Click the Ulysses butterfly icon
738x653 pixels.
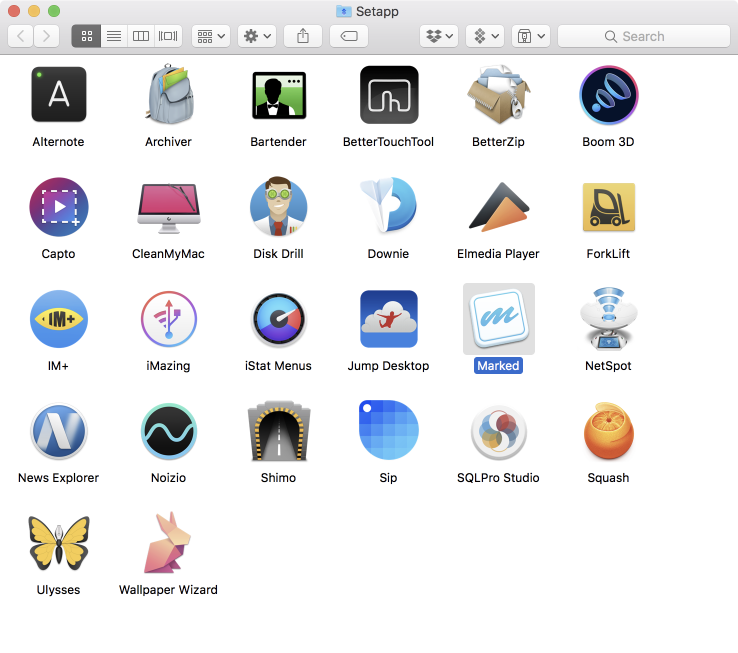[x=59, y=543]
